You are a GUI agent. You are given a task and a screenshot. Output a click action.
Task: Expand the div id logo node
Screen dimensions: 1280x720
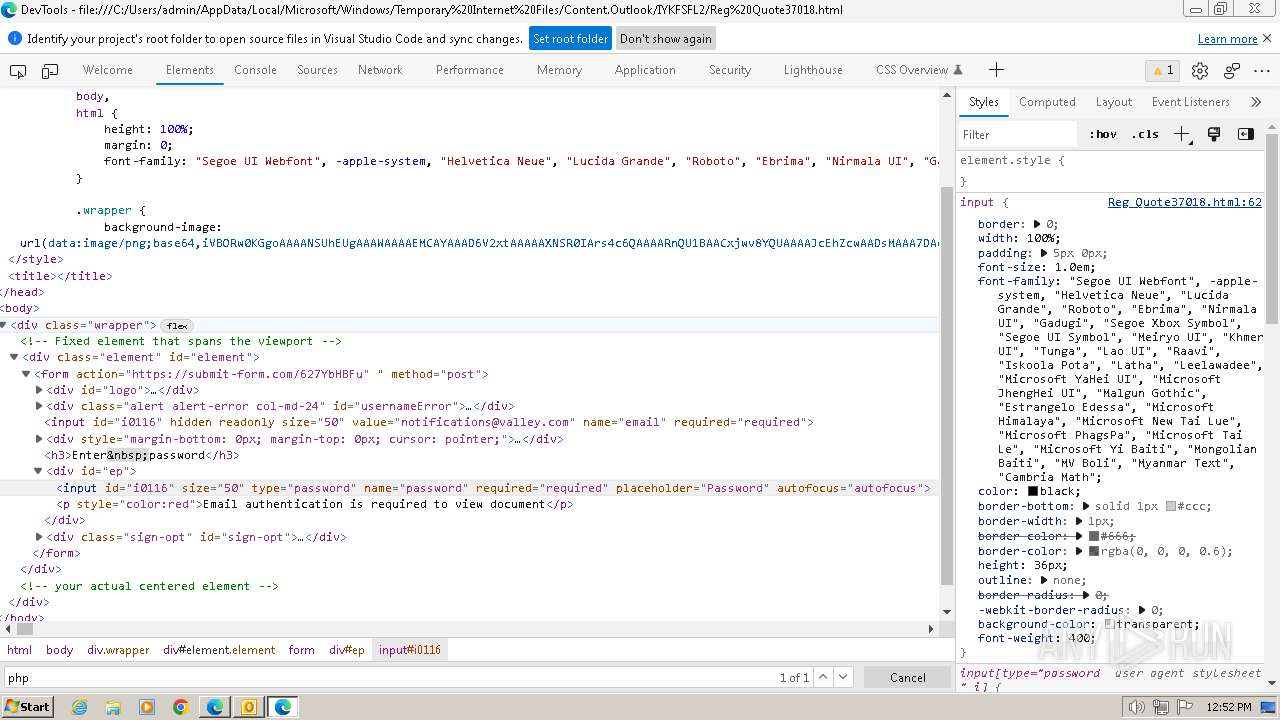pos(39,390)
